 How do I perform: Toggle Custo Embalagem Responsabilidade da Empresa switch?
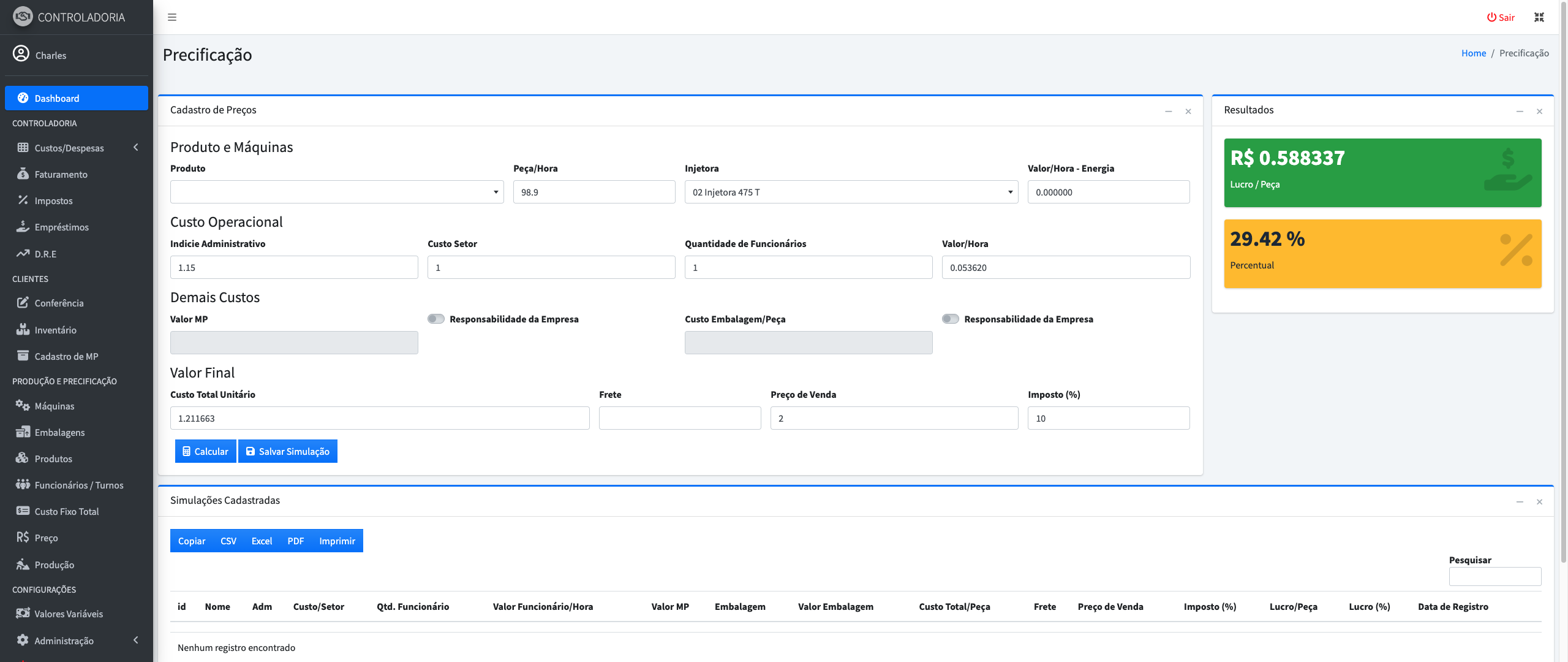click(x=951, y=319)
